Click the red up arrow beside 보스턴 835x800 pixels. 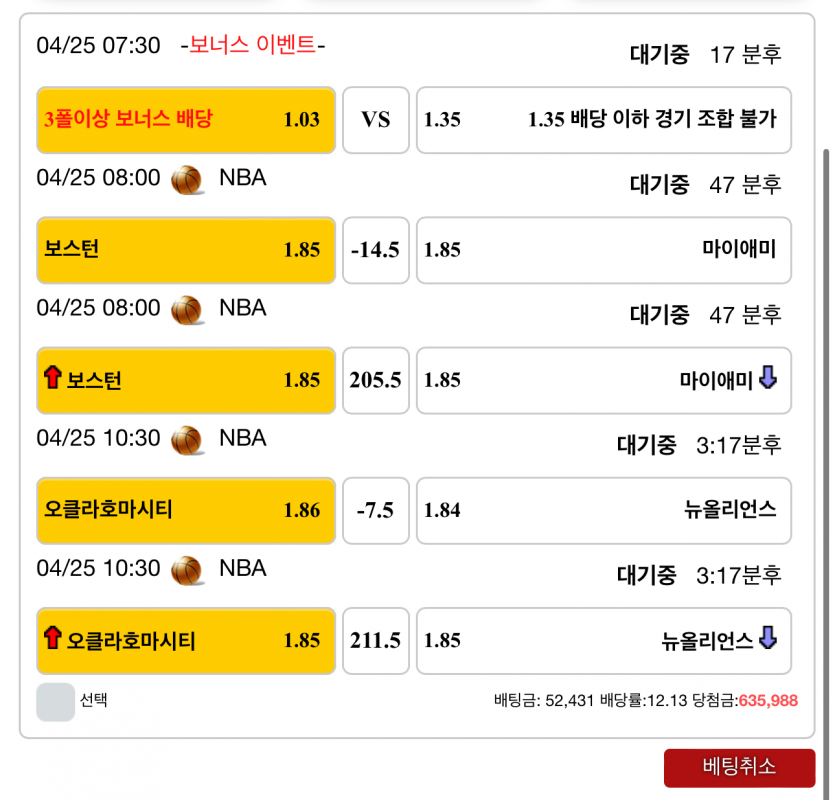[53, 379]
